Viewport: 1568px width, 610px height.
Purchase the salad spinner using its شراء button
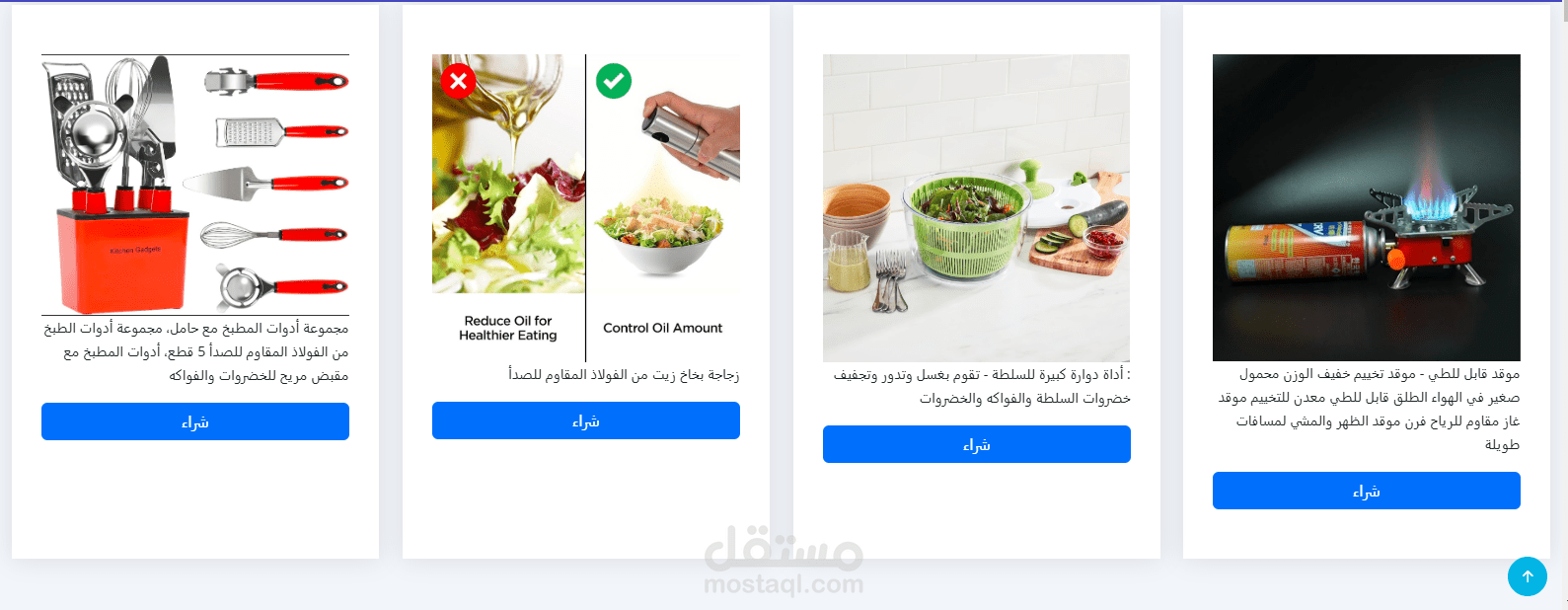pos(977,444)
